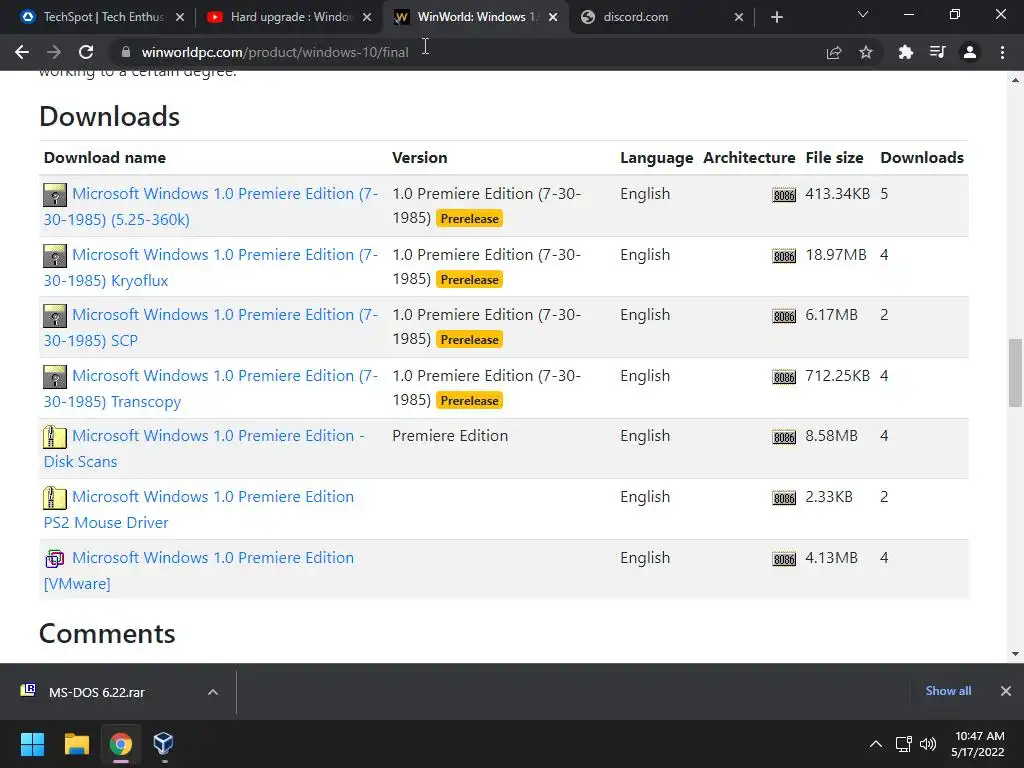Click the 'Architecture' column header
The image size is (1024, 768).
point(749,157)
